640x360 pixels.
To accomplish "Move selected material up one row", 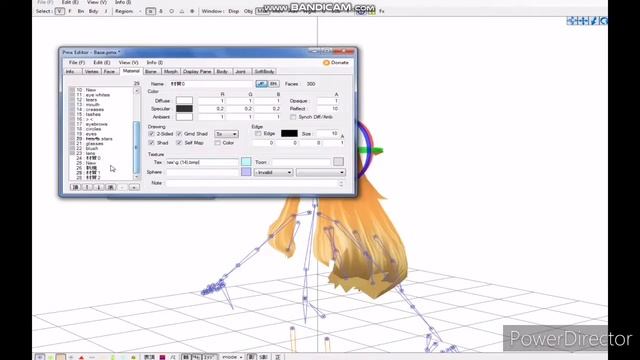I will (x=87, y=187).
